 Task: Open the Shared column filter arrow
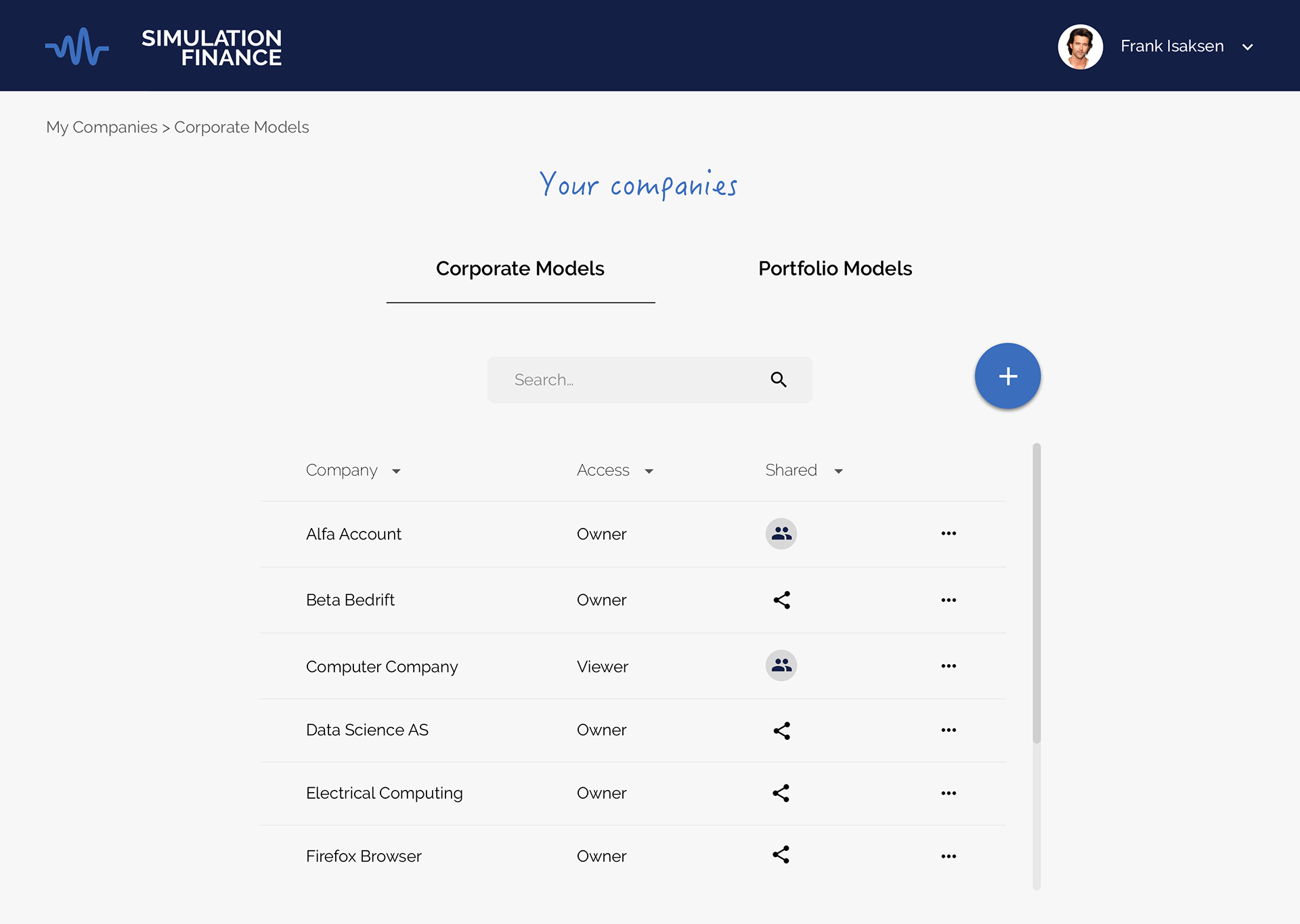coord(838,471)
